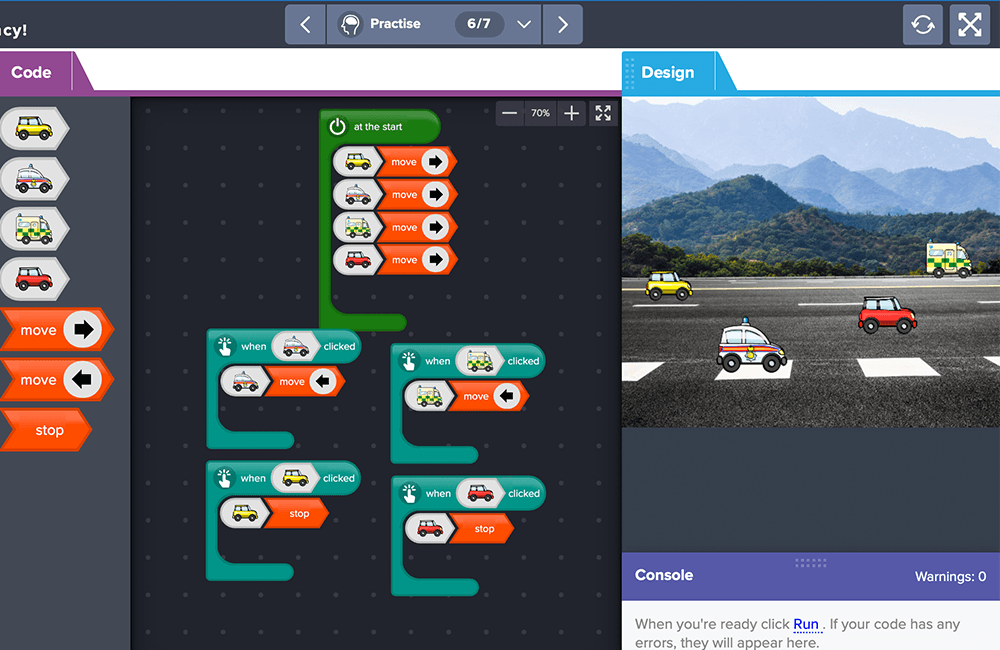Select the yellow car sprite in the palette
The width and height of the screenshot is (1000, 650).
click(35, 128)
